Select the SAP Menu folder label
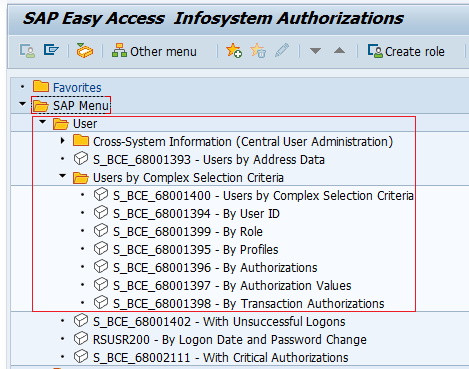 [81, 106]
